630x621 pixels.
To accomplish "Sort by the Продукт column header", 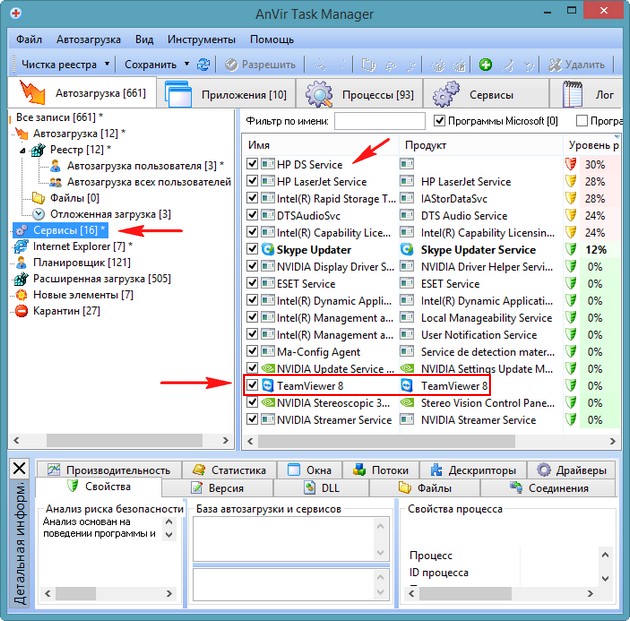I will tap(481, 145).
